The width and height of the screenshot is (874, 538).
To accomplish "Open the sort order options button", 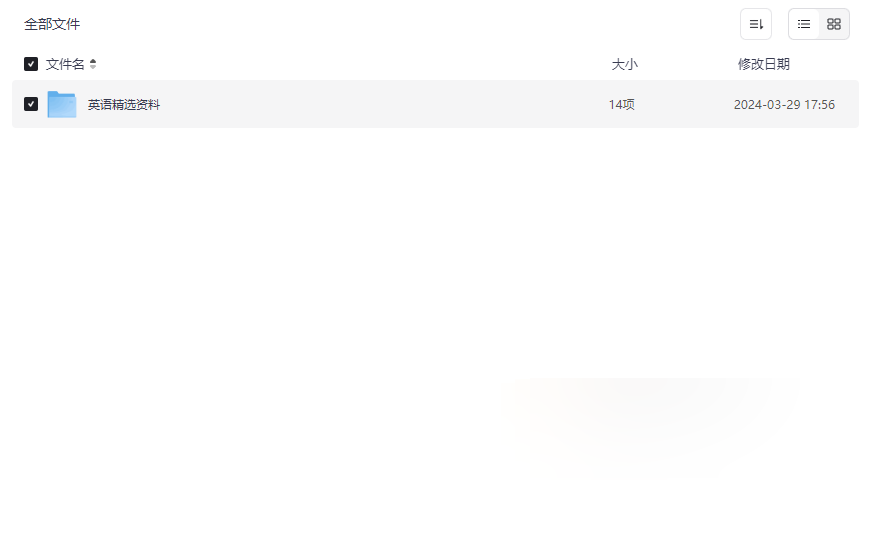I will pyautogui.click(x=756, y=24).
